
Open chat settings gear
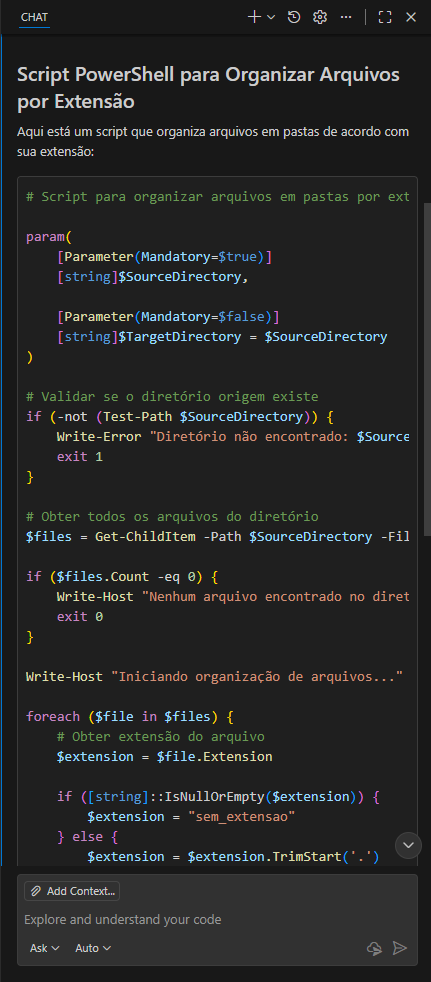[320, 17]
